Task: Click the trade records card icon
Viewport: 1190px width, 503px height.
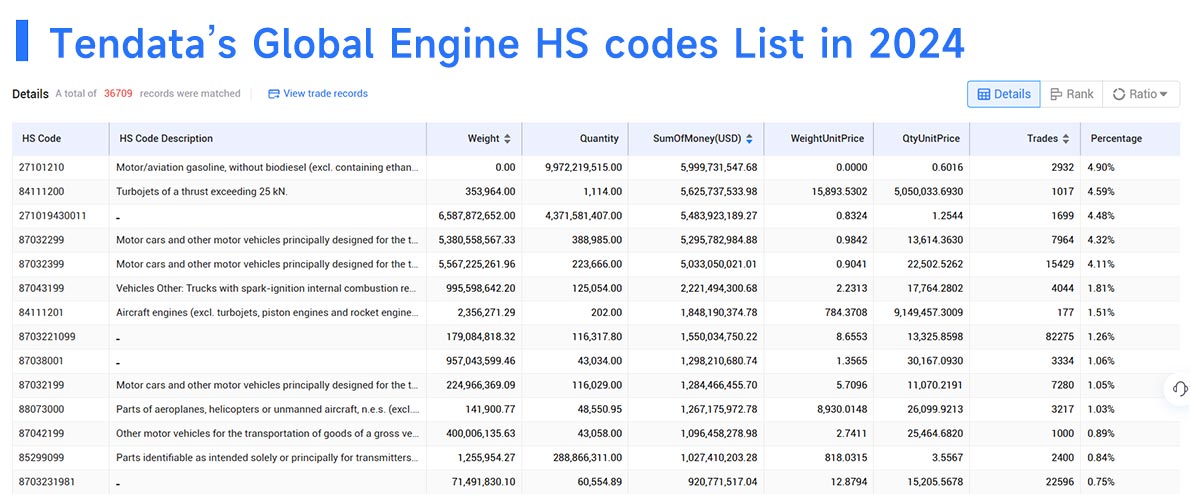Action: tap(274, 94)
